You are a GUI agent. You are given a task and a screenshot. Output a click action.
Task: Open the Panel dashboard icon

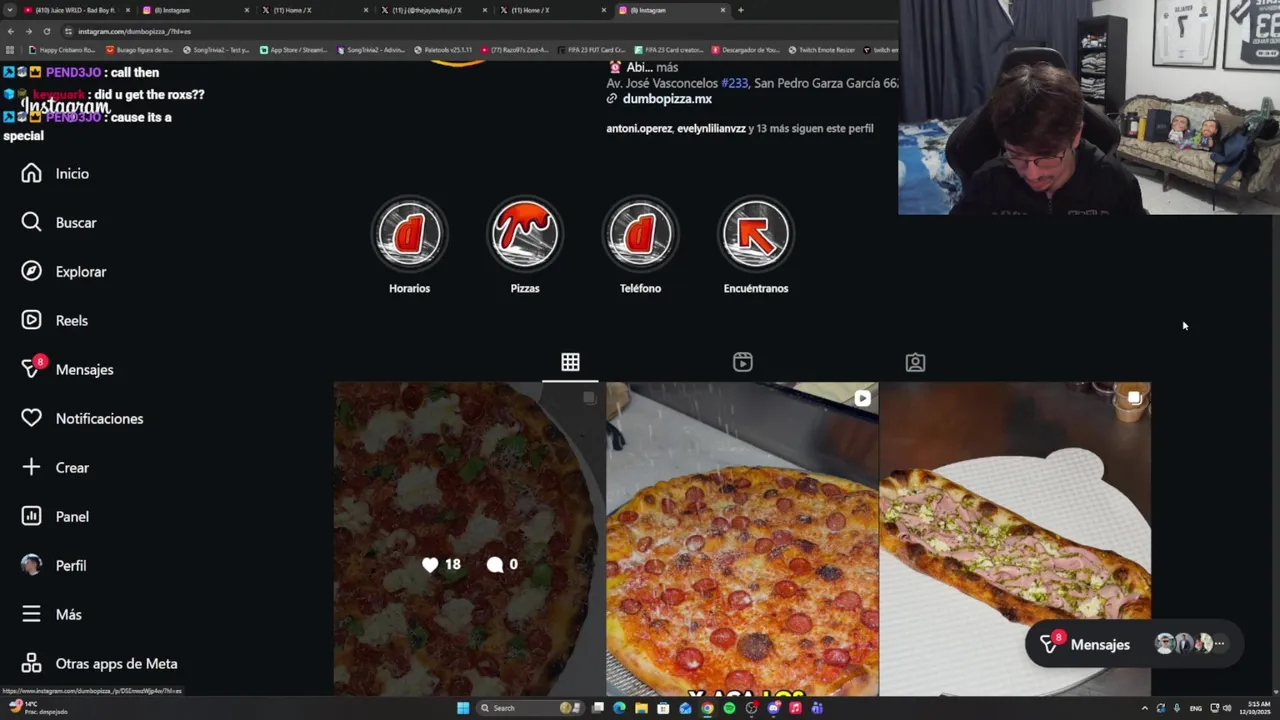click(x=31, y=517)
